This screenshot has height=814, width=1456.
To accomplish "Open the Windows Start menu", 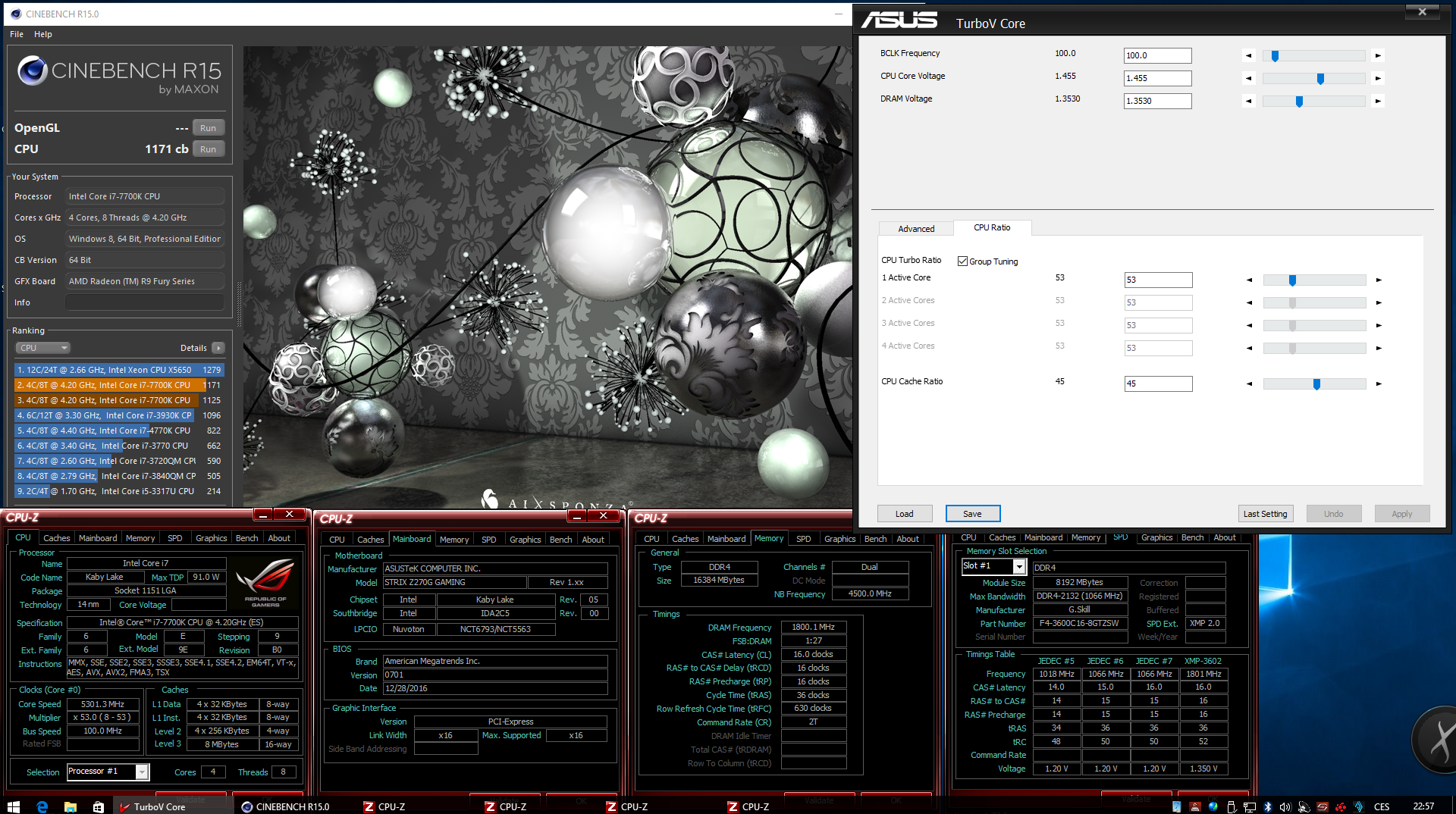I will pyautogui.click(x=13, y=806).
